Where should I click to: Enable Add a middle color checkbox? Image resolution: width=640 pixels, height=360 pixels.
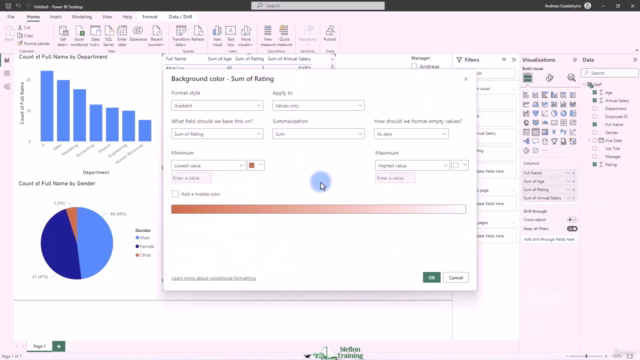click(175, 194)
